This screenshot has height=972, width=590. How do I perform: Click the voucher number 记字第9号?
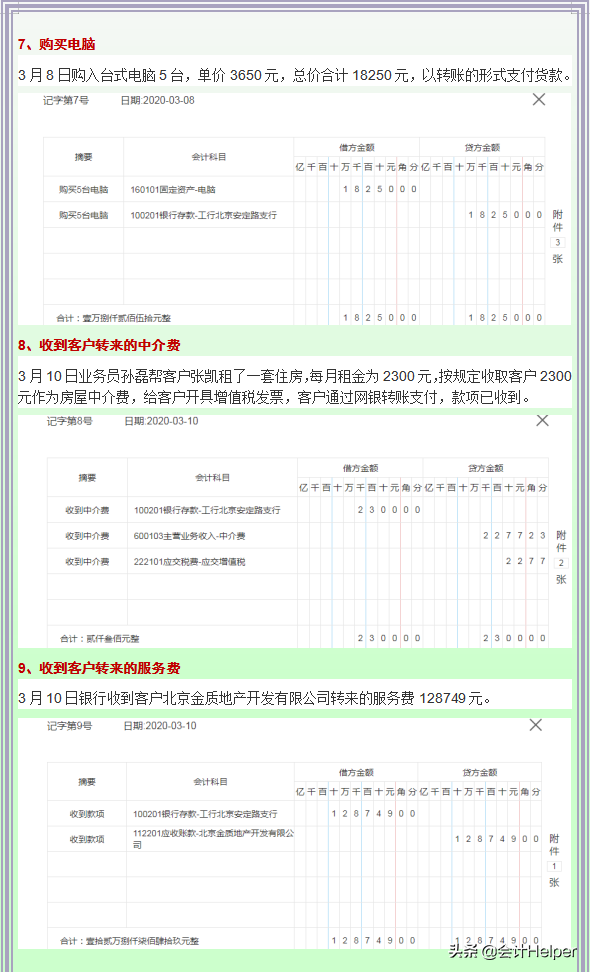click(x=69, y=725)
